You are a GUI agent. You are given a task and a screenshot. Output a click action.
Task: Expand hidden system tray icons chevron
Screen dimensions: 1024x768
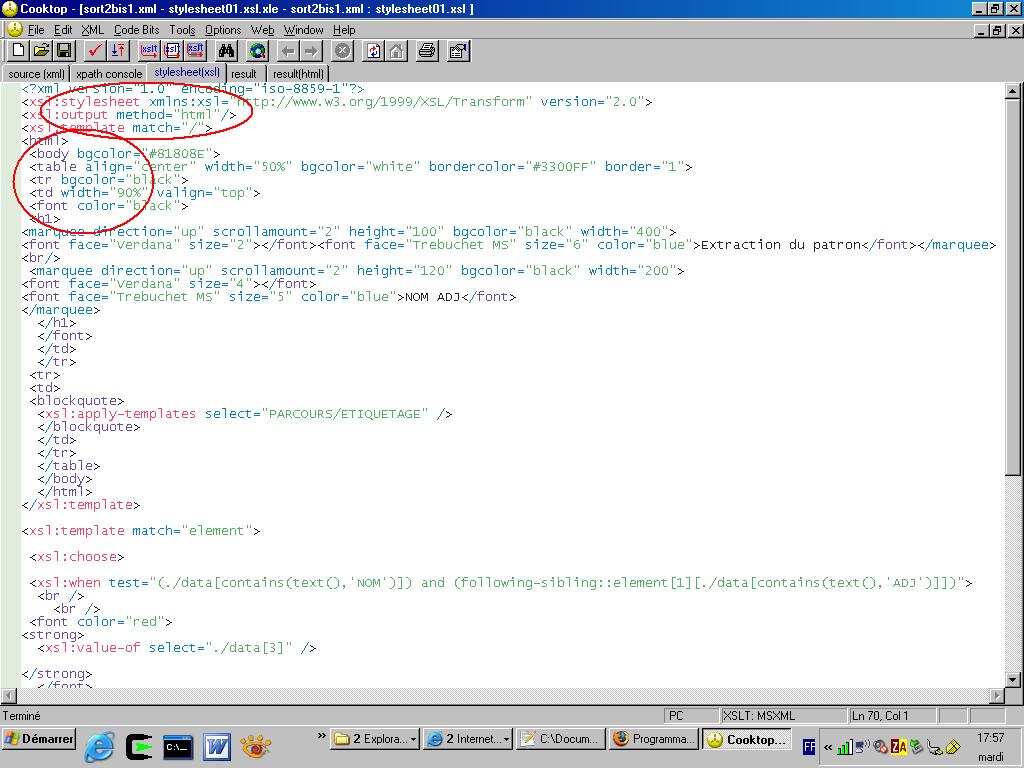[x=827, y=747]
